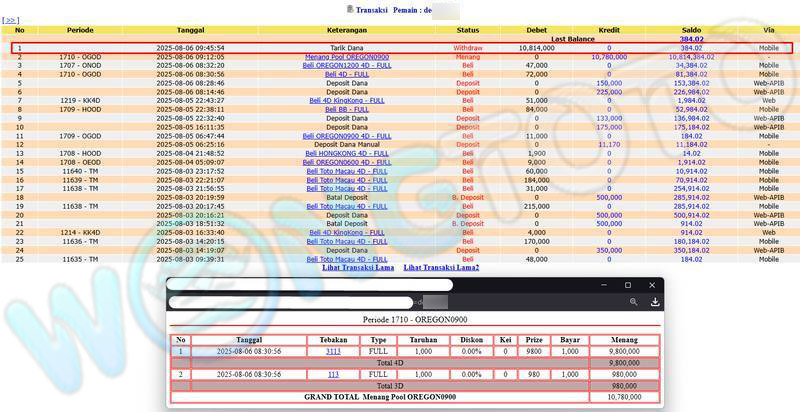Select the 1707 - ONOD periode cell
The height and width of the screenshot is (412, 800).
[x=80, y=65]
